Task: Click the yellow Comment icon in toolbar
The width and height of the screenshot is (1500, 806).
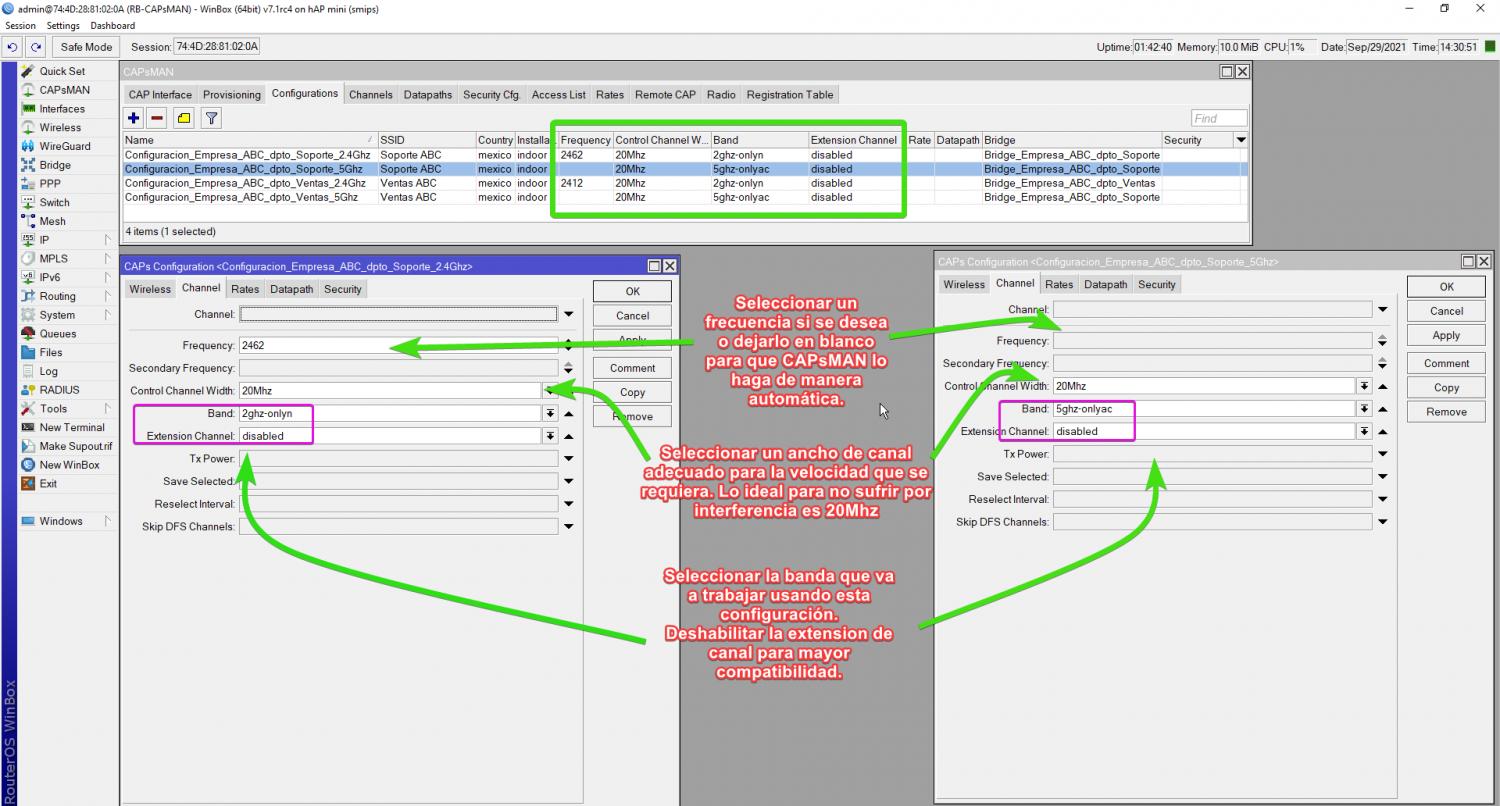Action: pyautogui.click(x=184, y=118)
